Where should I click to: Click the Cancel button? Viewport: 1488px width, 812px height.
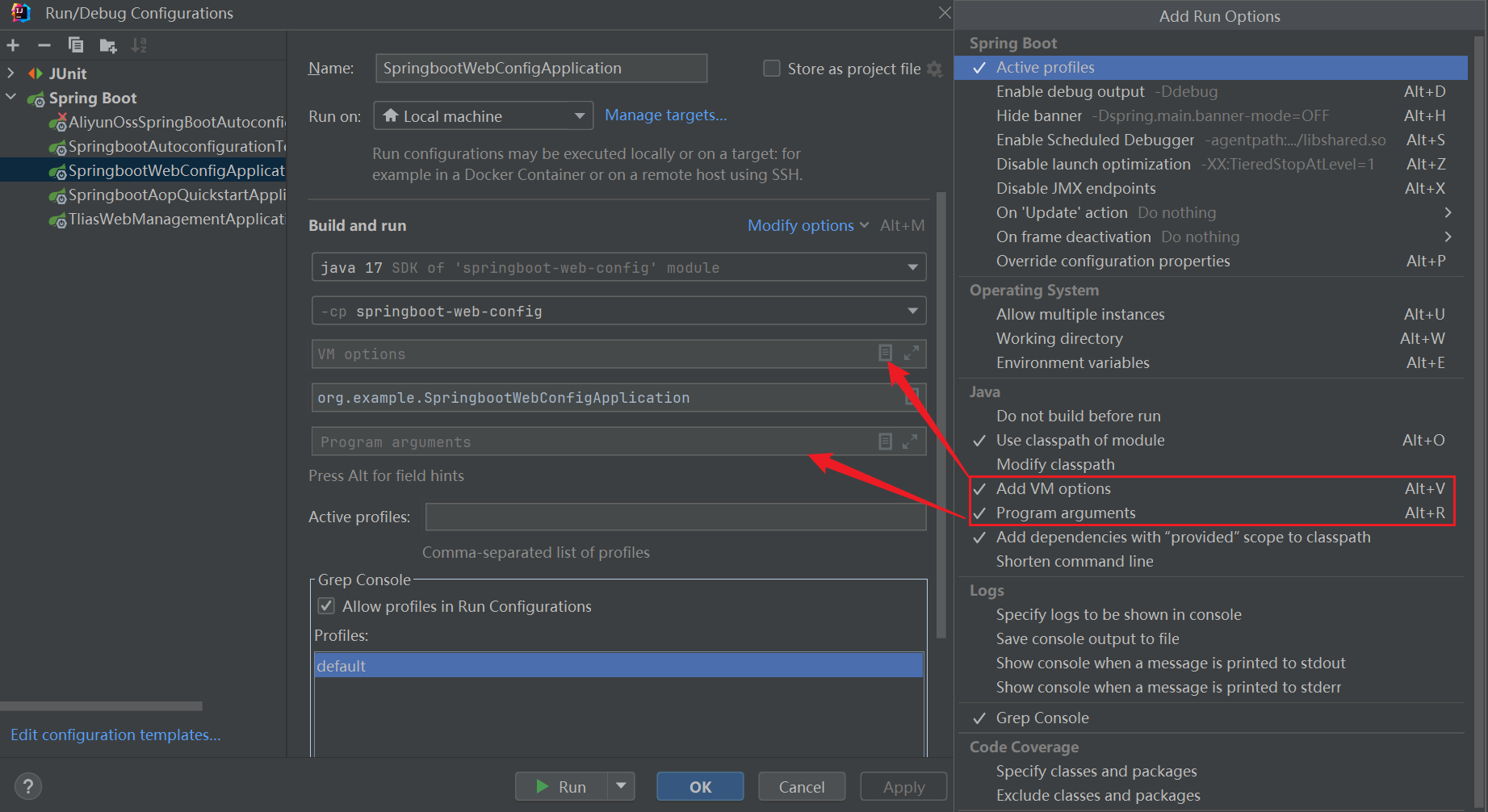pyautogui.click(x=802, y=785)
